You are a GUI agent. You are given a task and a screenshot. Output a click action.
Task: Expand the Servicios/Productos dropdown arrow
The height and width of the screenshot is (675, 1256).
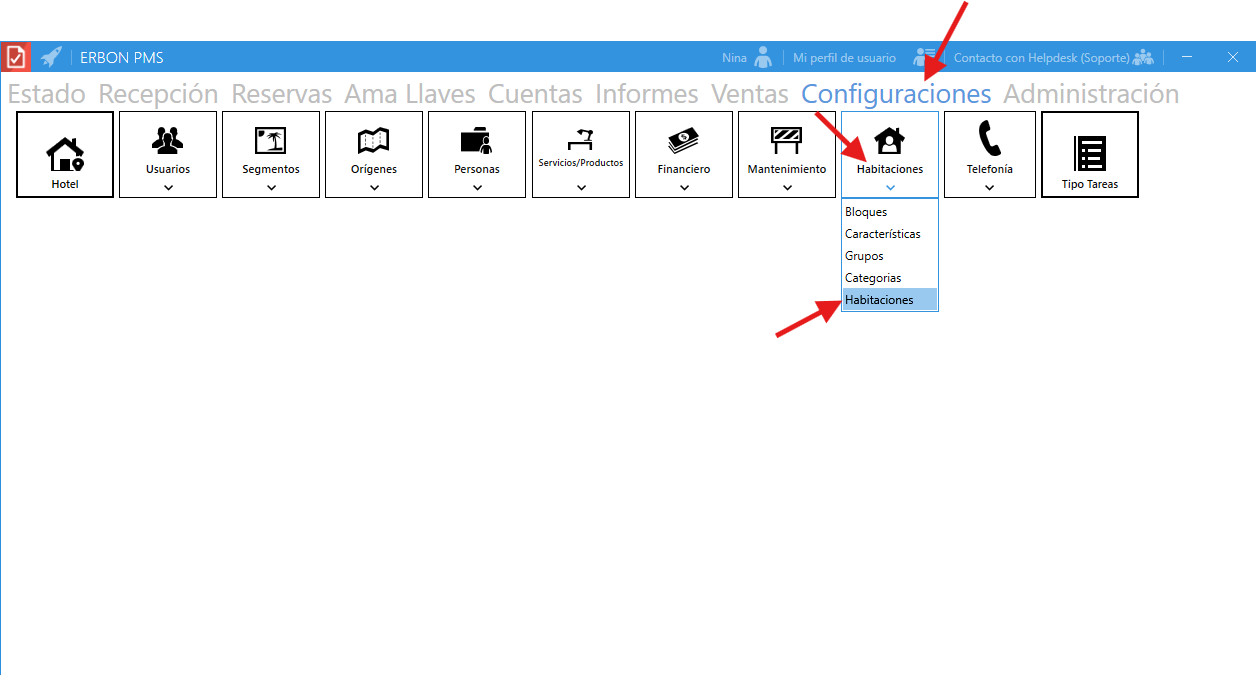pyautogui.click(x=581, y=187)
